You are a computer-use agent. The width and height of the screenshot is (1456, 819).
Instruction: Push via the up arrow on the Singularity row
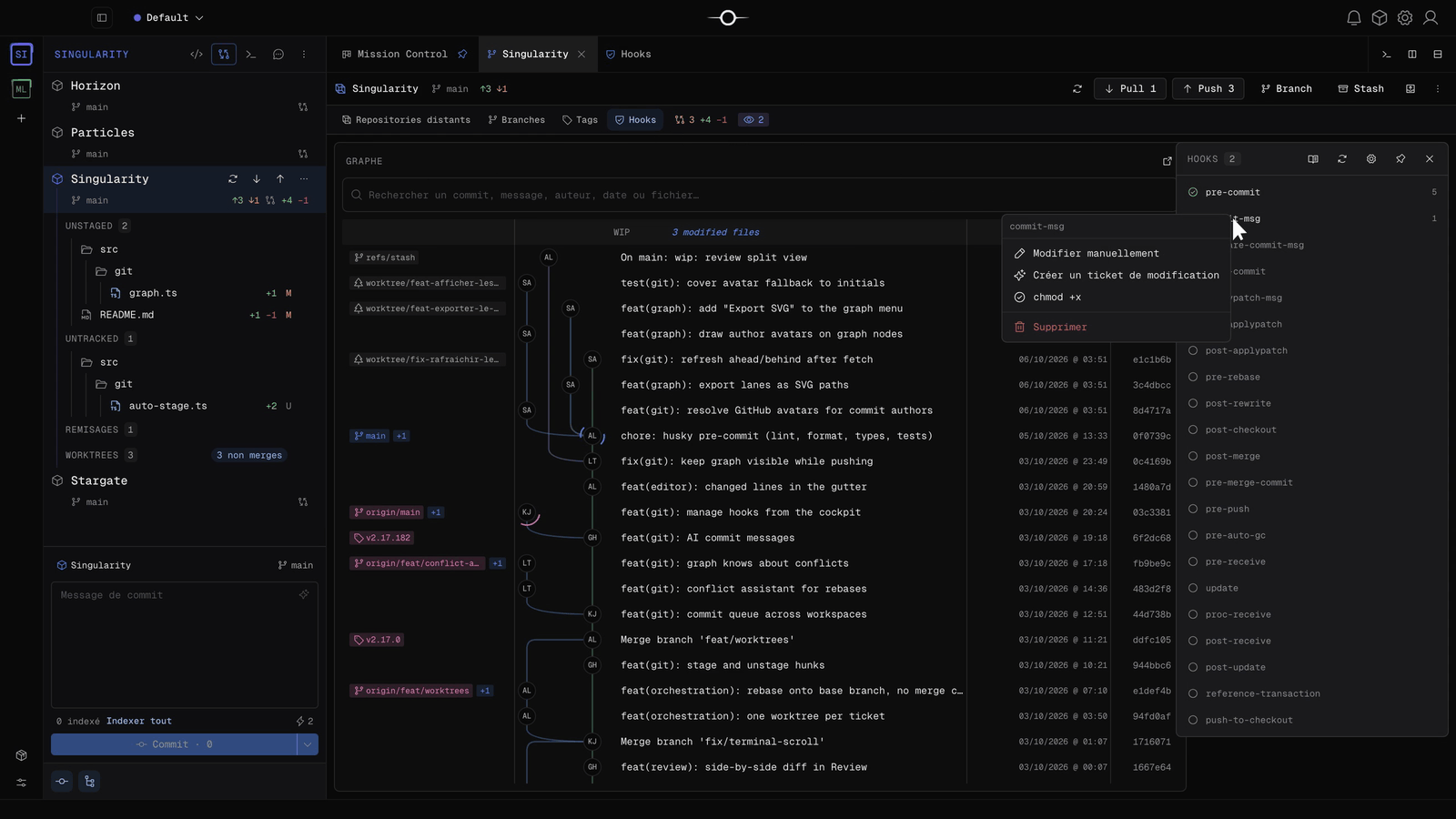(x=280, y=179)
